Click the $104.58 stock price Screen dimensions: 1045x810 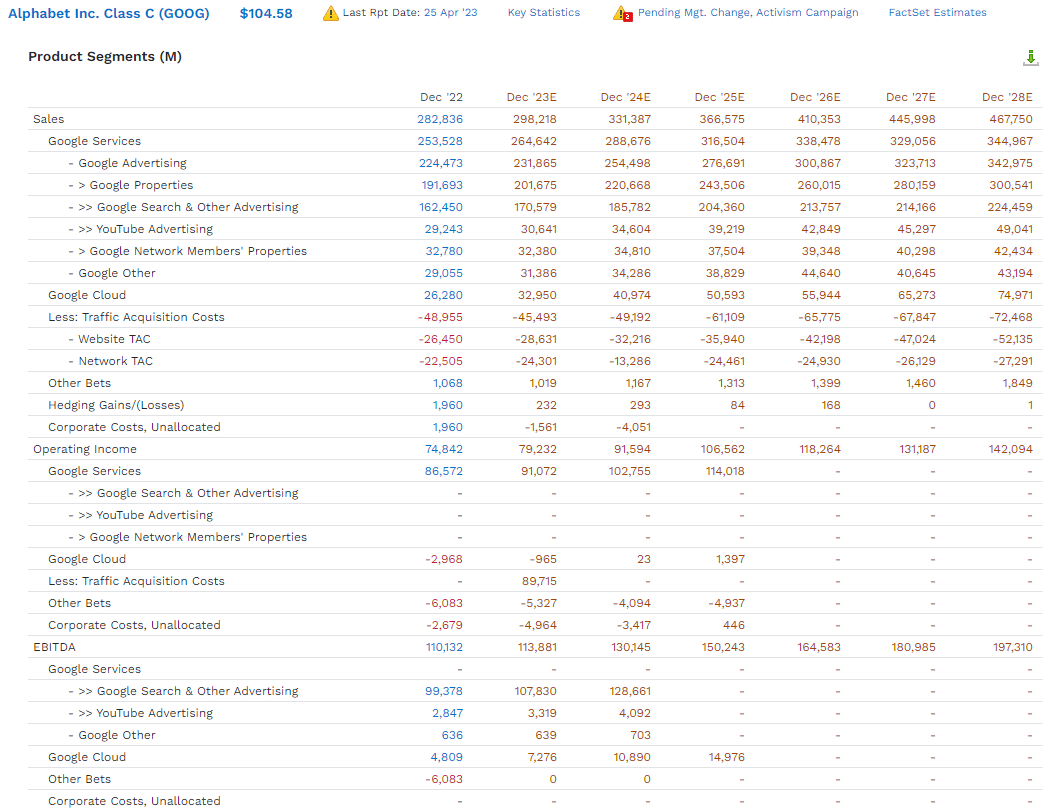click(266, 13)
